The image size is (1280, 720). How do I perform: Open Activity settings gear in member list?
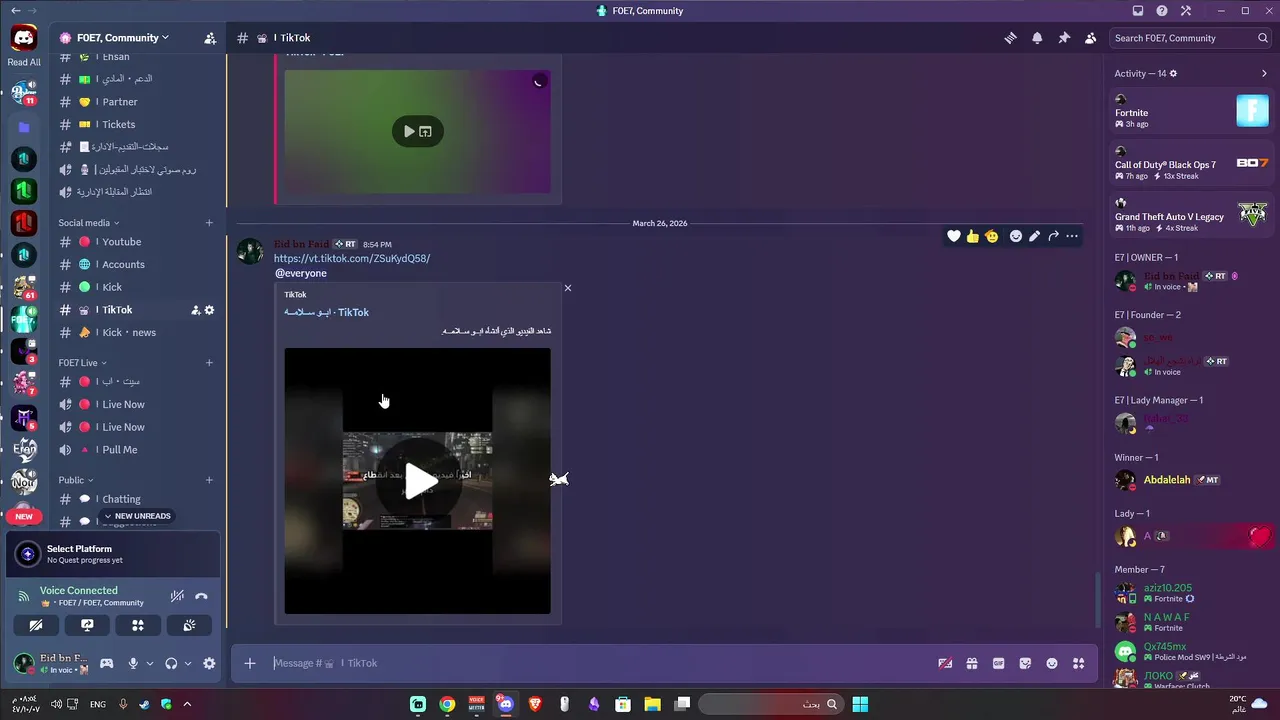pyautogui.click(x=1173, y=73)
